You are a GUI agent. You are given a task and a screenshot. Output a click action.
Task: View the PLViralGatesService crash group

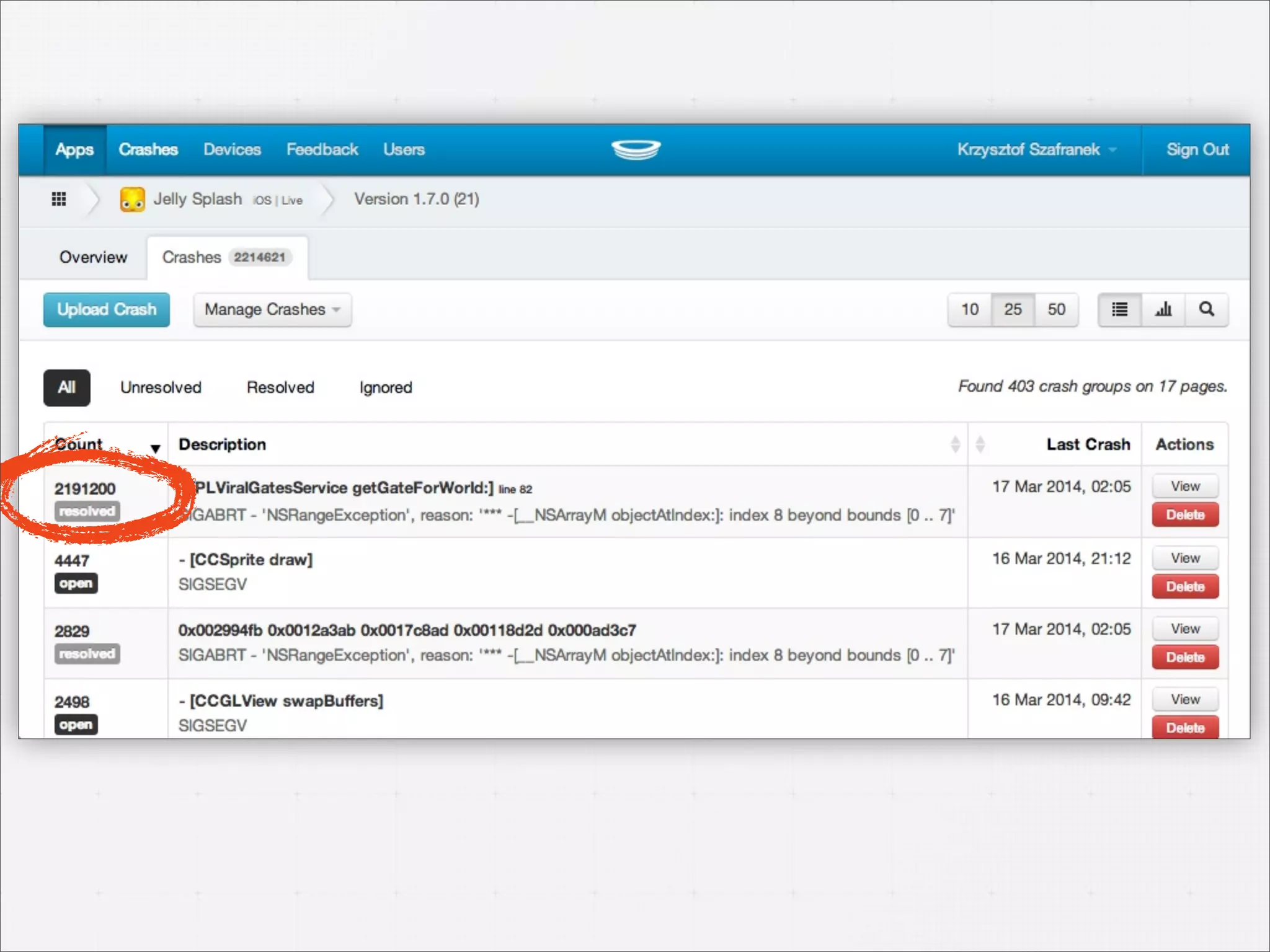pos(1185,487)
